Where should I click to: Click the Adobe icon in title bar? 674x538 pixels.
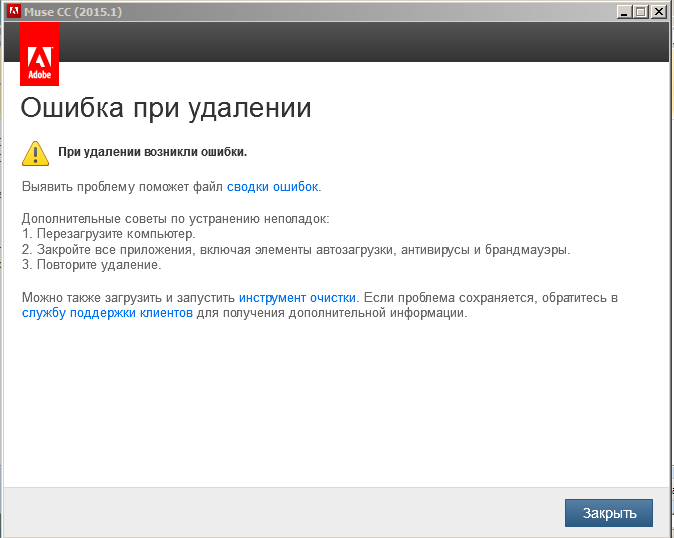(x=14, y=11)
